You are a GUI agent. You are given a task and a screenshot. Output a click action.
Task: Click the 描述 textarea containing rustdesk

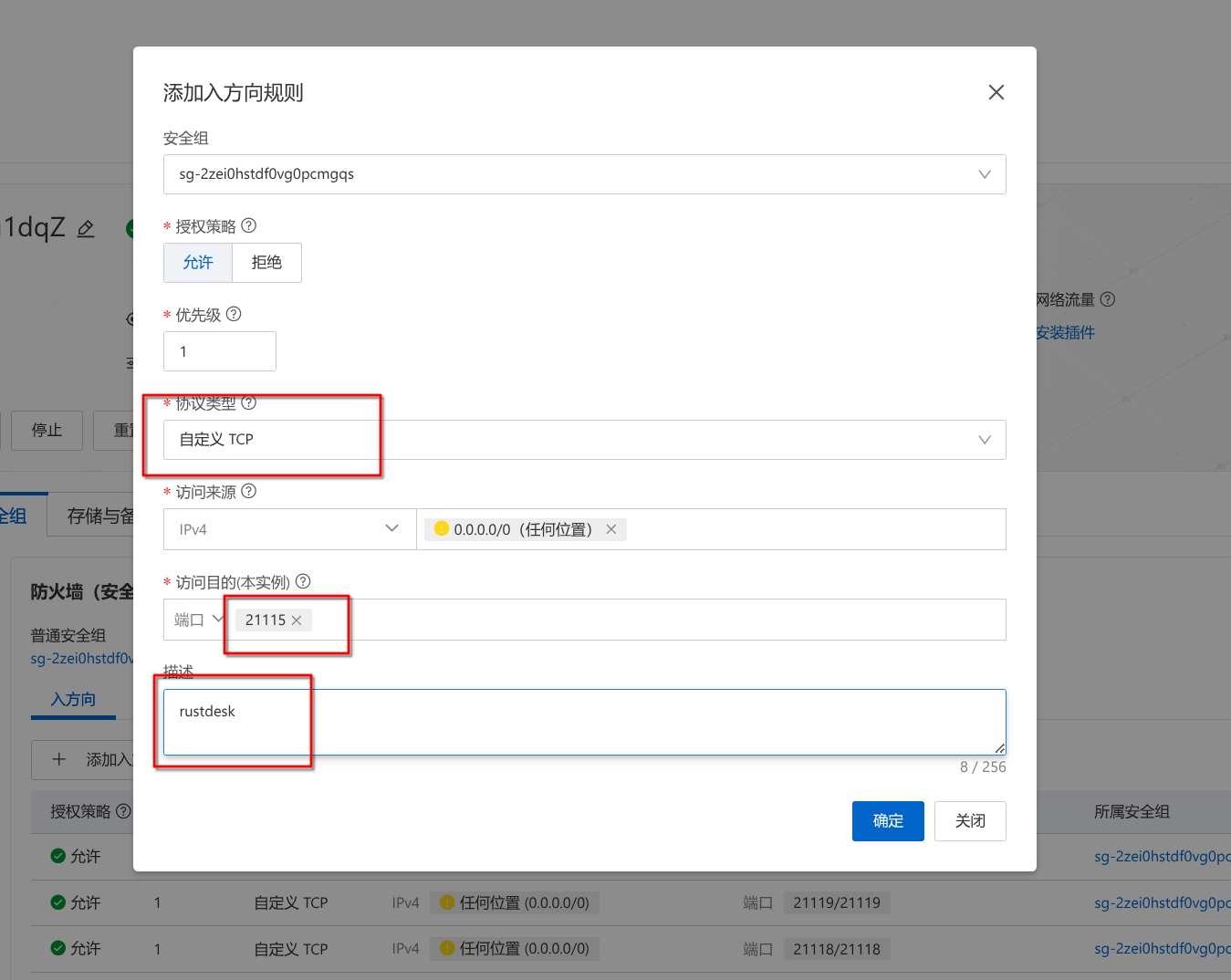pyautogui.click(x=584, y=722)
